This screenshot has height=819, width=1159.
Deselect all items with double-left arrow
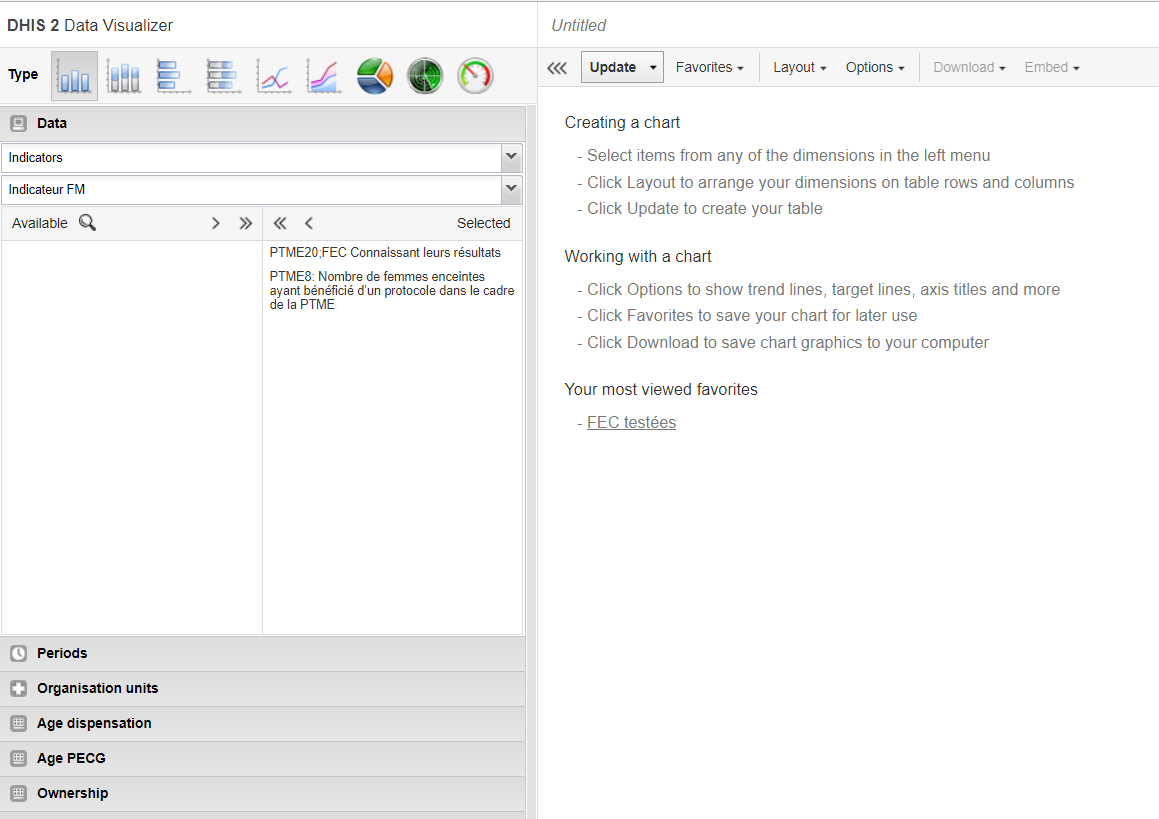click(x=280, y=223)
